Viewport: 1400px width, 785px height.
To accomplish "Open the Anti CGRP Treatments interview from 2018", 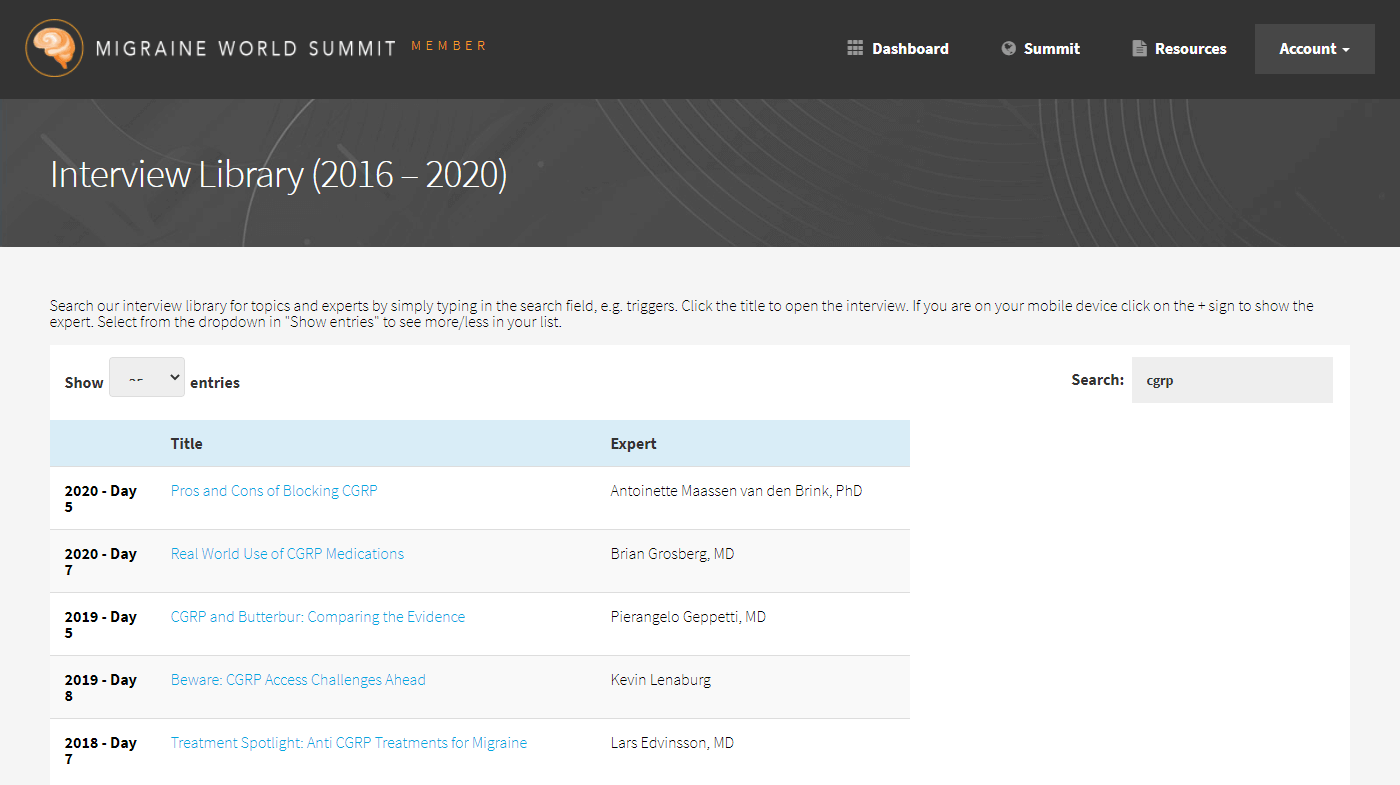I will [x=348, y=742].
